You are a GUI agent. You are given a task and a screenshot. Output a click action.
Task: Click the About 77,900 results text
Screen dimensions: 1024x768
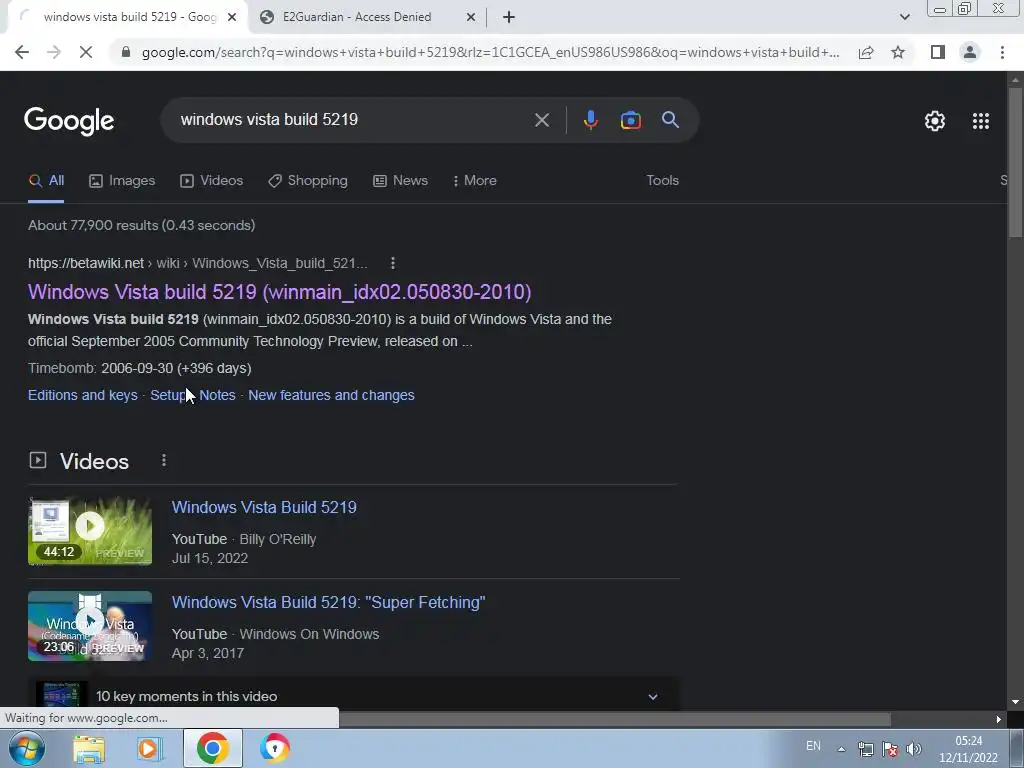[142, 225]
